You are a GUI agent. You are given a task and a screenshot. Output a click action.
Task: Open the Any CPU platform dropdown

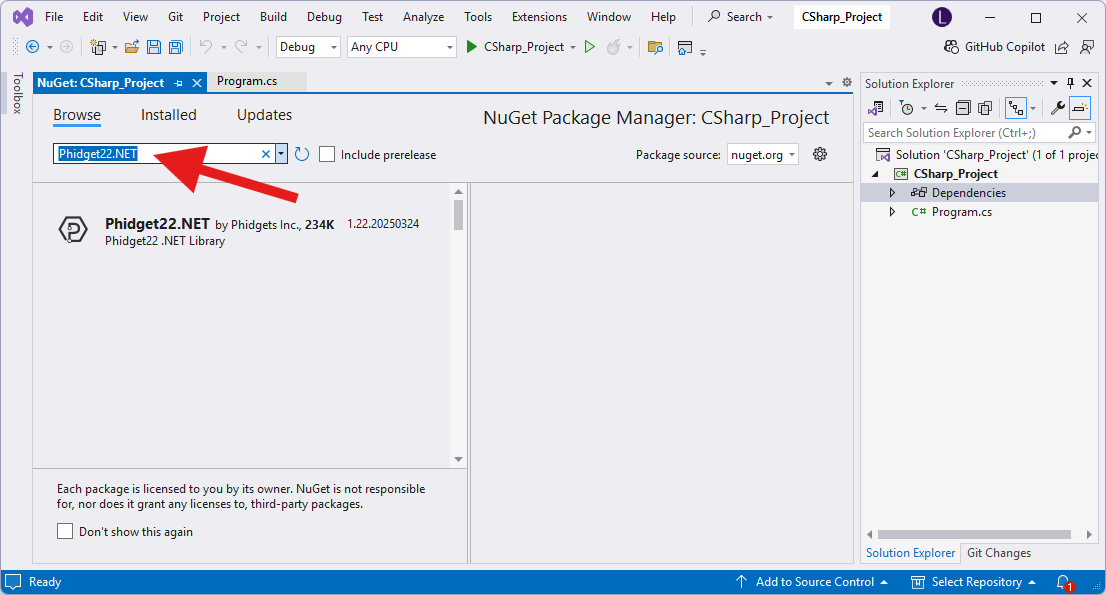pyautogui.click(x=402, y=47)
